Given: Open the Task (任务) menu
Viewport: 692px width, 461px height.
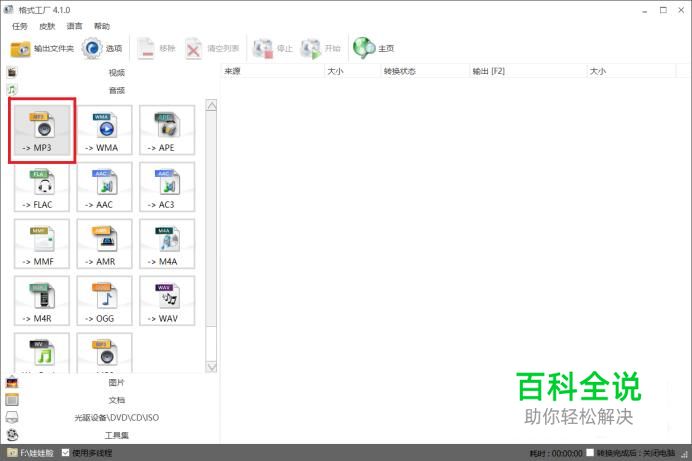Looking at the screenshot, I should pos(19,26).
